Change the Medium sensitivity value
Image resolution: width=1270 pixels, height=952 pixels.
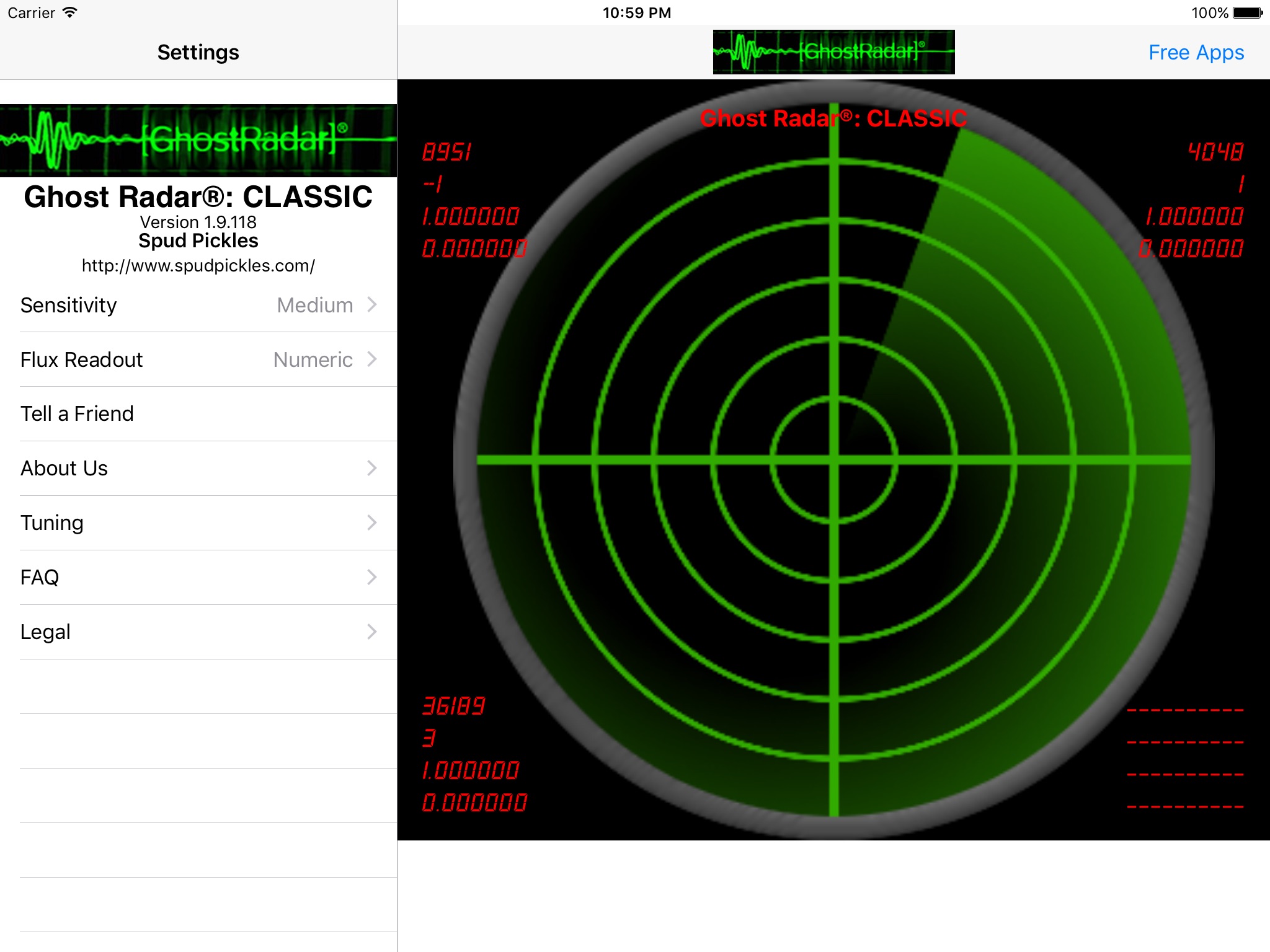315,305
